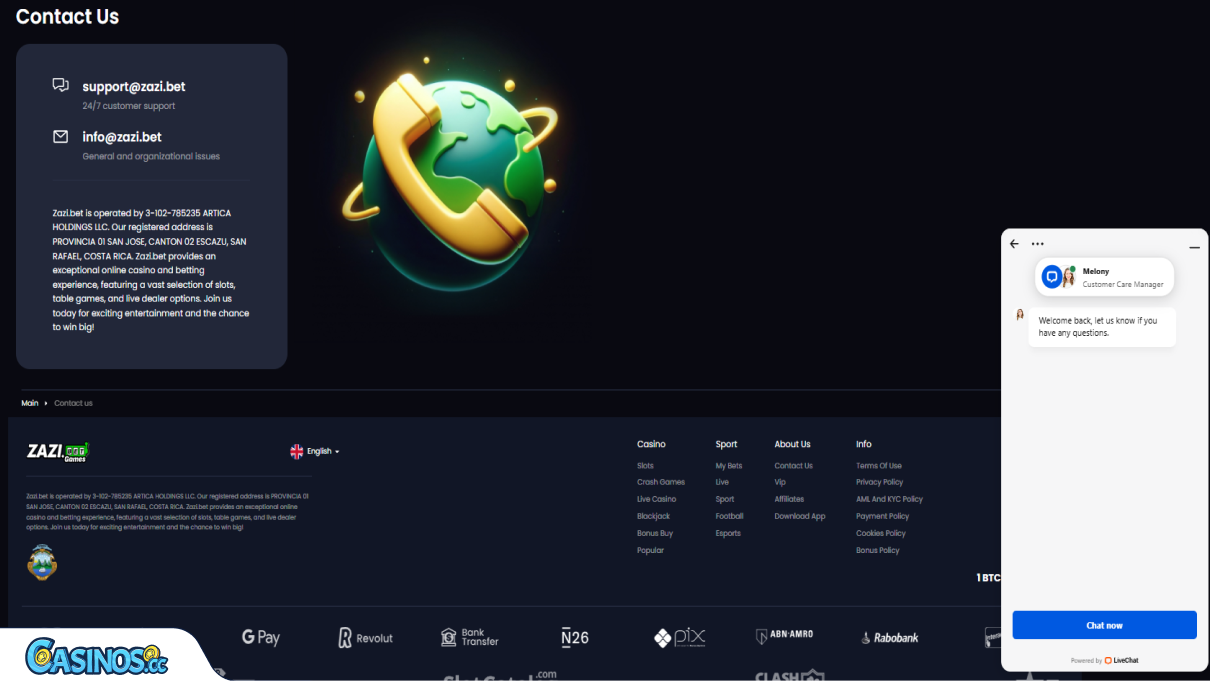The height and width of the screenshot is (681, 1210).
Task: Click the blue chat icon beside Melony
Action: coord(1052,277)
